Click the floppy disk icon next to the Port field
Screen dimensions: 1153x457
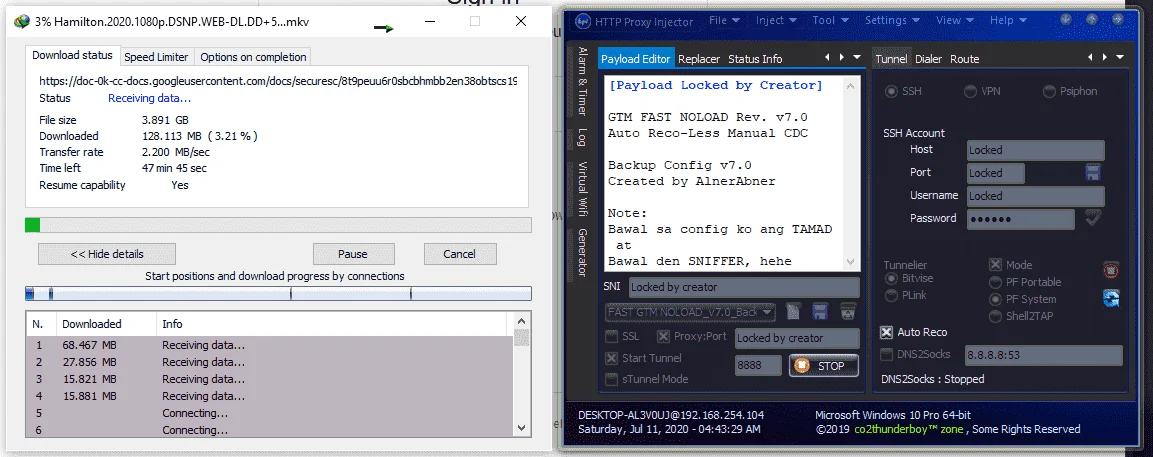pos(1093,173)
